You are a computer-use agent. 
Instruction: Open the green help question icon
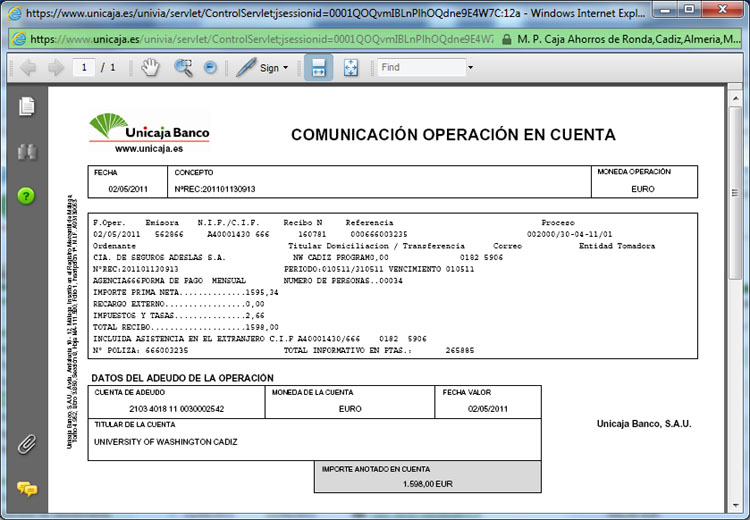pyautogui.click(x=26, y=196)
